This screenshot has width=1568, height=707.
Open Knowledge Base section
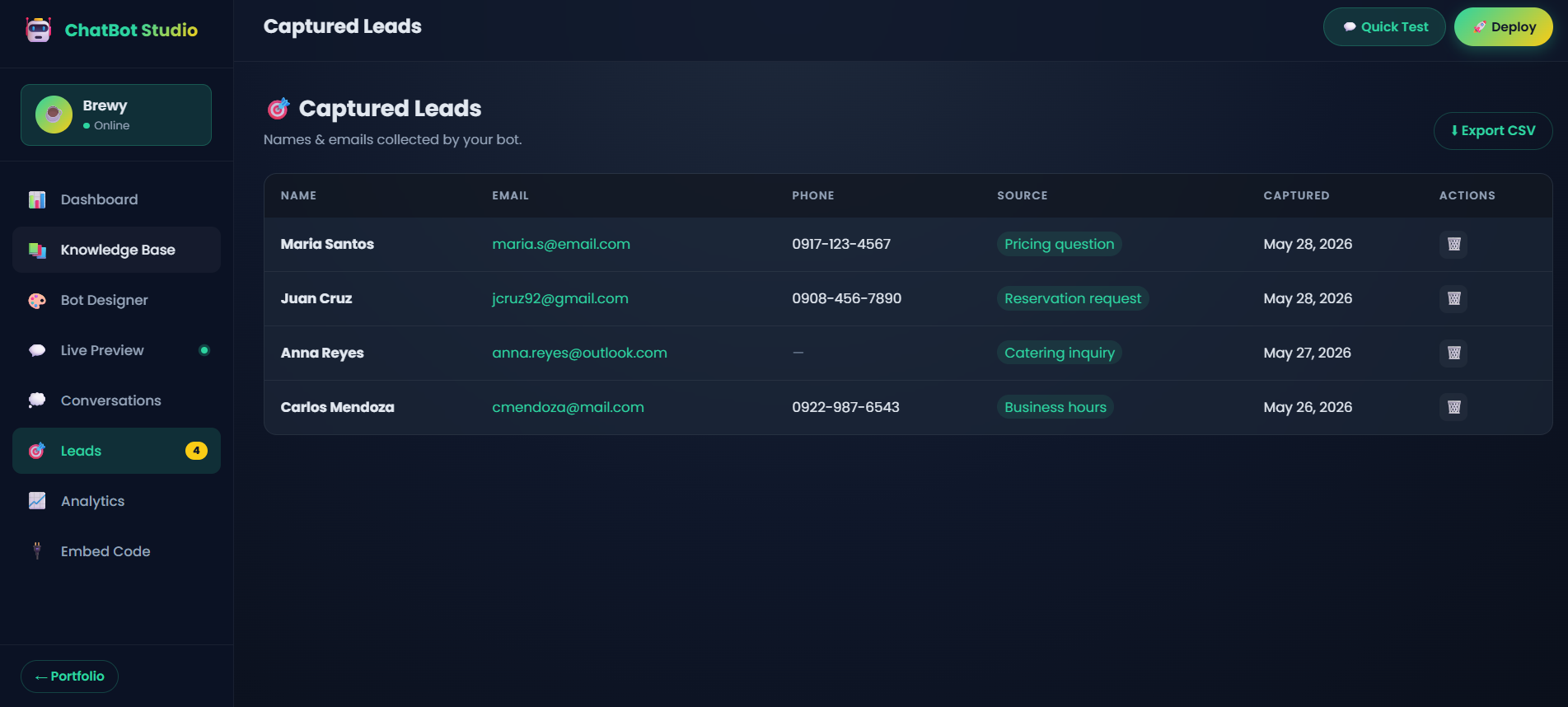pyautogui.click(x=116, y=250)
